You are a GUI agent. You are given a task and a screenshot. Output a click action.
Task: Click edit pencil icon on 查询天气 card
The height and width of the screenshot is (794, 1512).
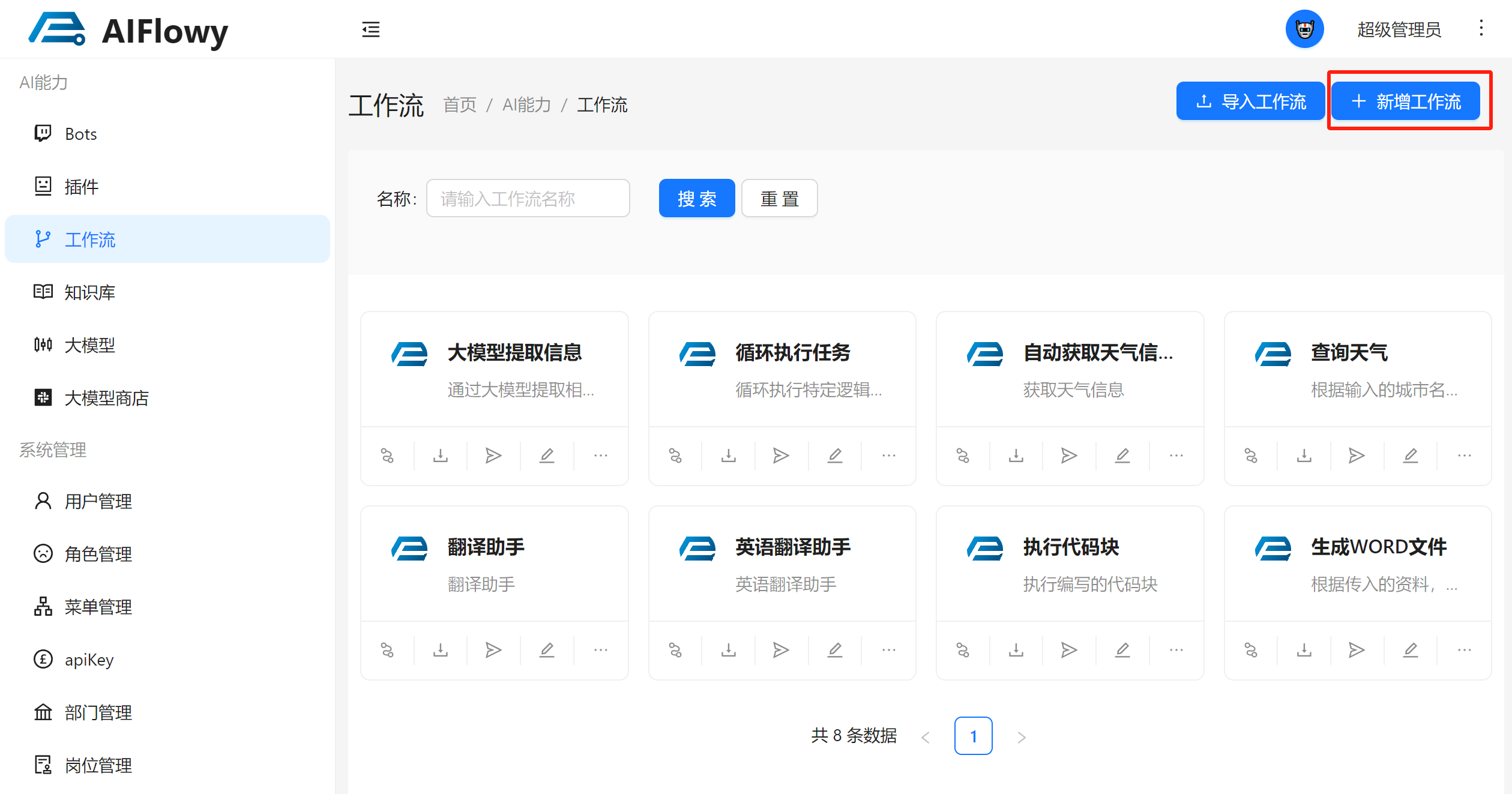coord(1410,456)
